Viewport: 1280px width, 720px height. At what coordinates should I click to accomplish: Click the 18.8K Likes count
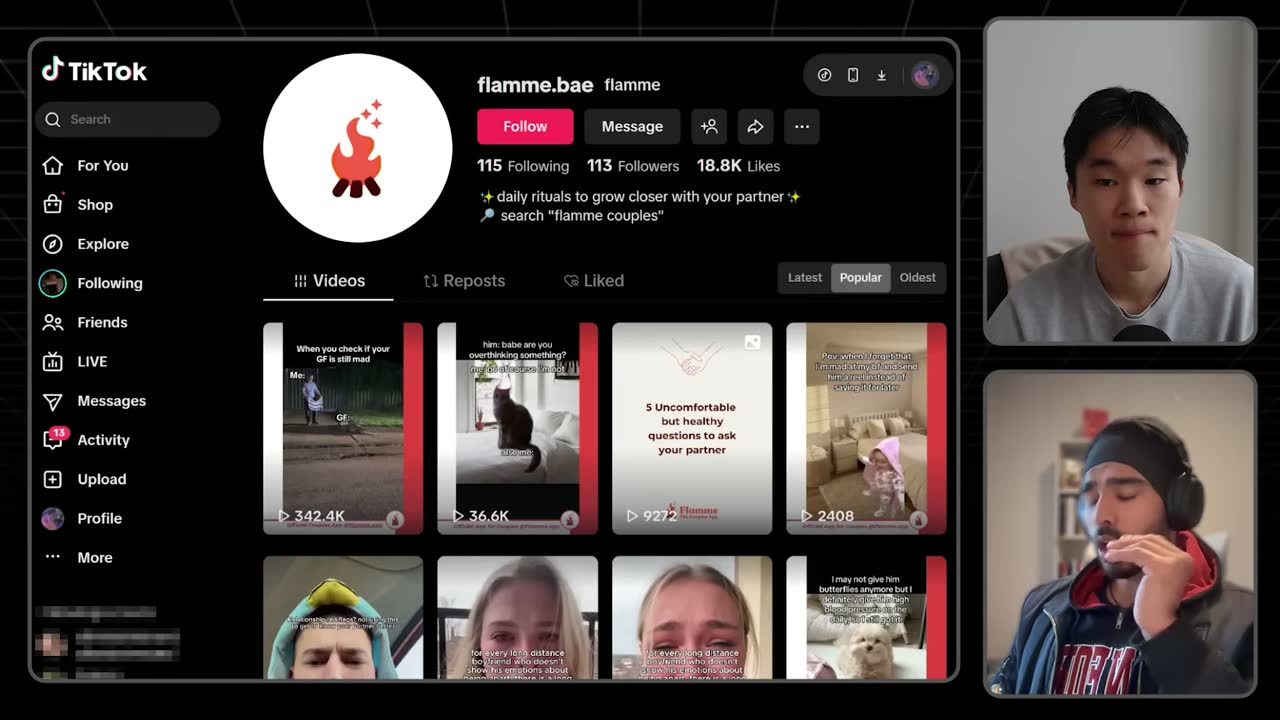pyautogui.click(x=738, y=166)
